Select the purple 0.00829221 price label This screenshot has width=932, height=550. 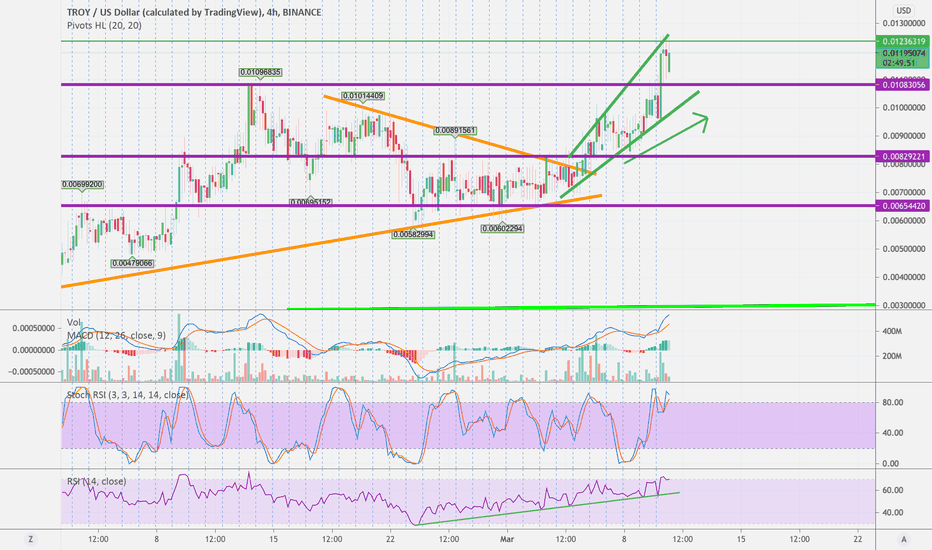pos(903,157)
